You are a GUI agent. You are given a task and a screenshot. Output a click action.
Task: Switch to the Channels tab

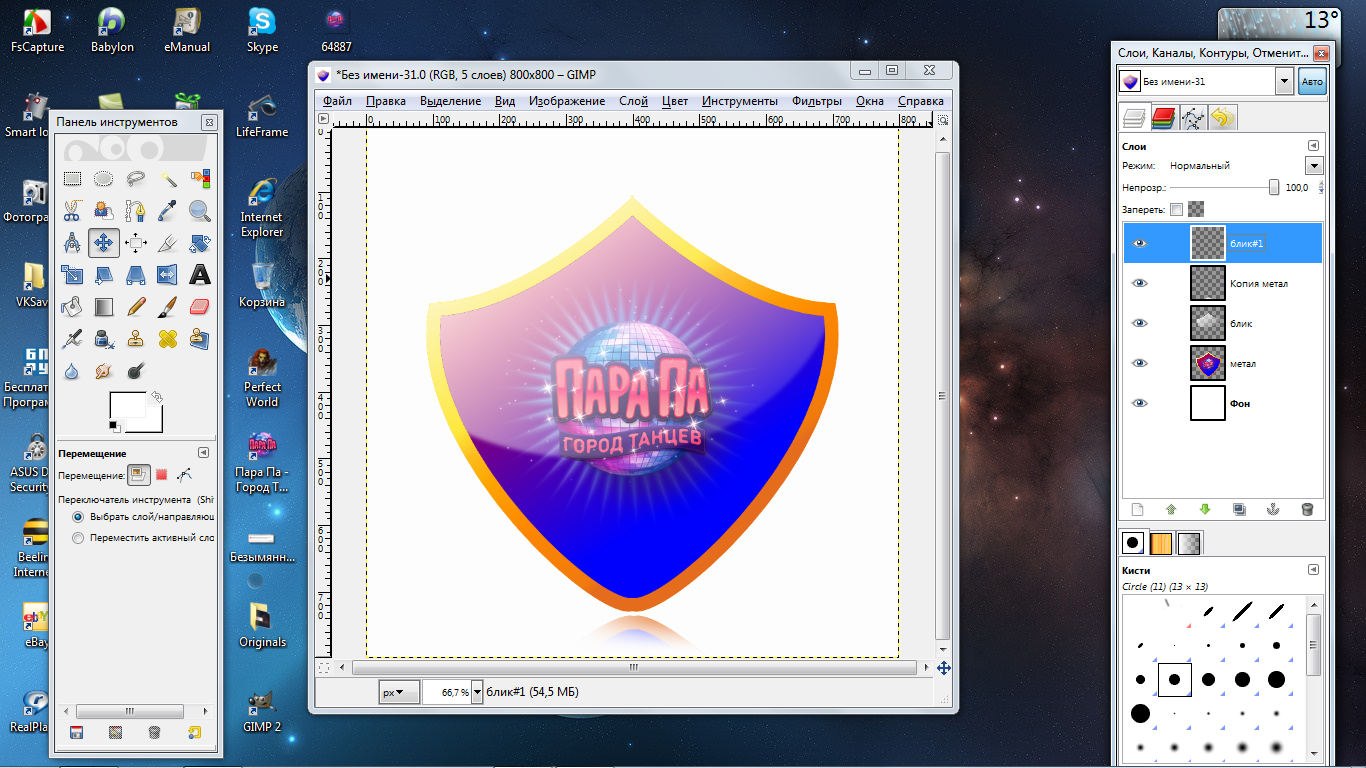coord(1162,119)
